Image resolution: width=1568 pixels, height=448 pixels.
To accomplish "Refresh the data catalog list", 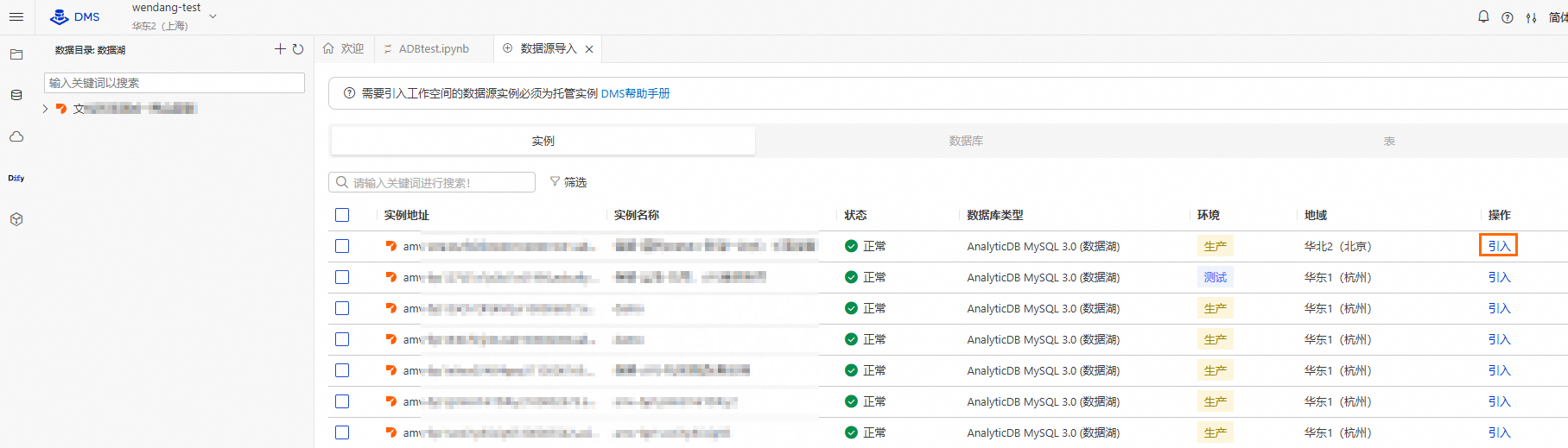I will [298, 49].
